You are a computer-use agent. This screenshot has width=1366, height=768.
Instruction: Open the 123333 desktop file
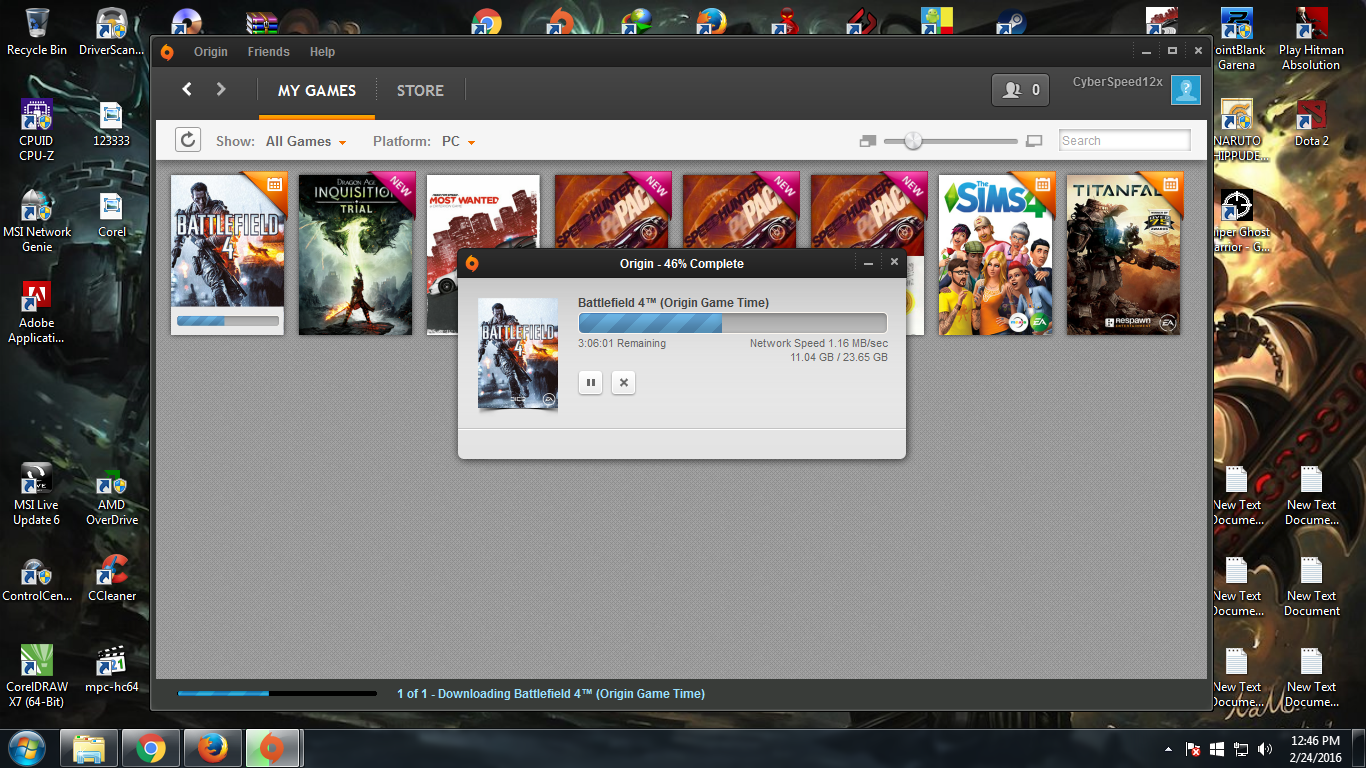pos(111,124)
